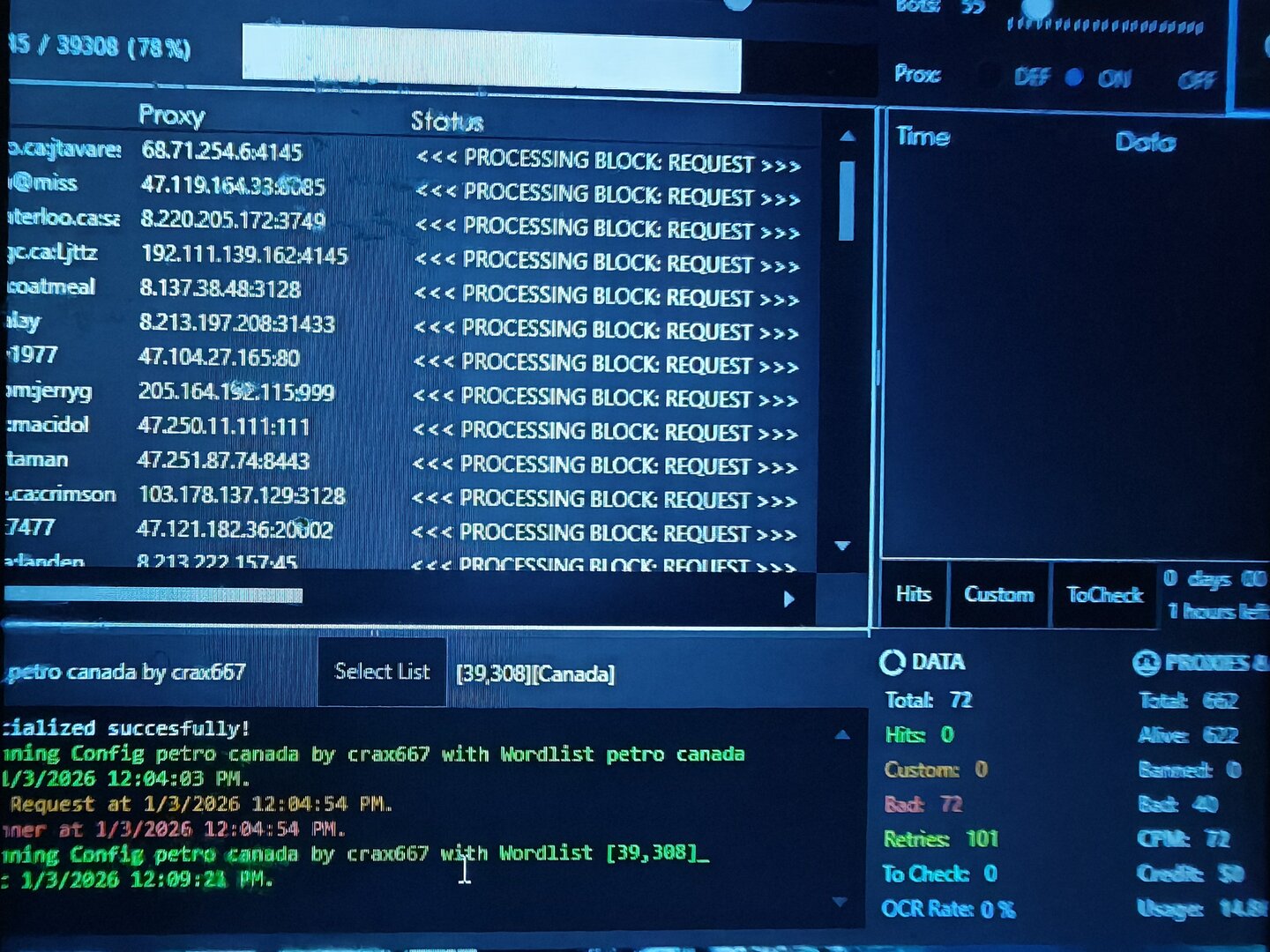Set the Prox switch to DEF
This screenshot has width=1270, height=952.
point(1031,78)
